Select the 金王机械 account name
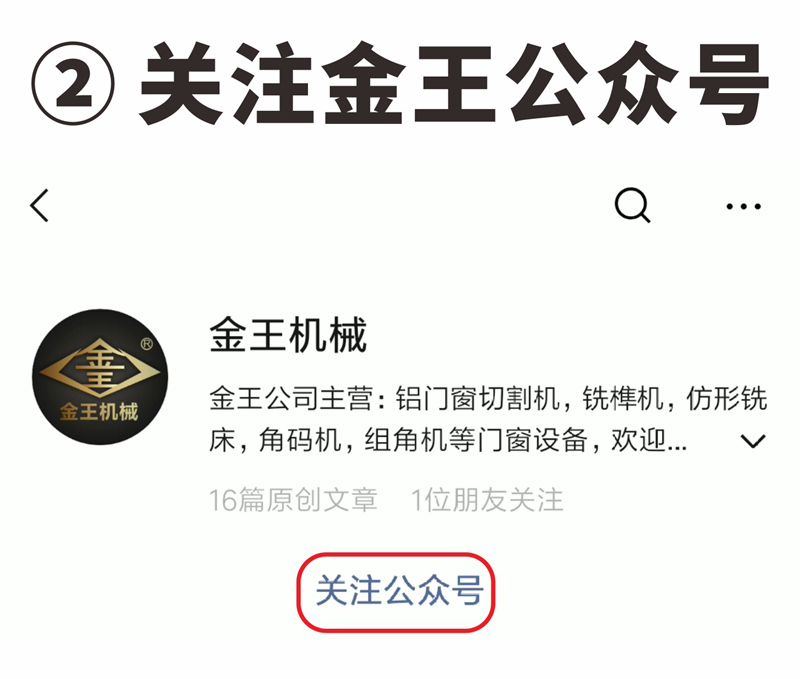 click(288, 335)
